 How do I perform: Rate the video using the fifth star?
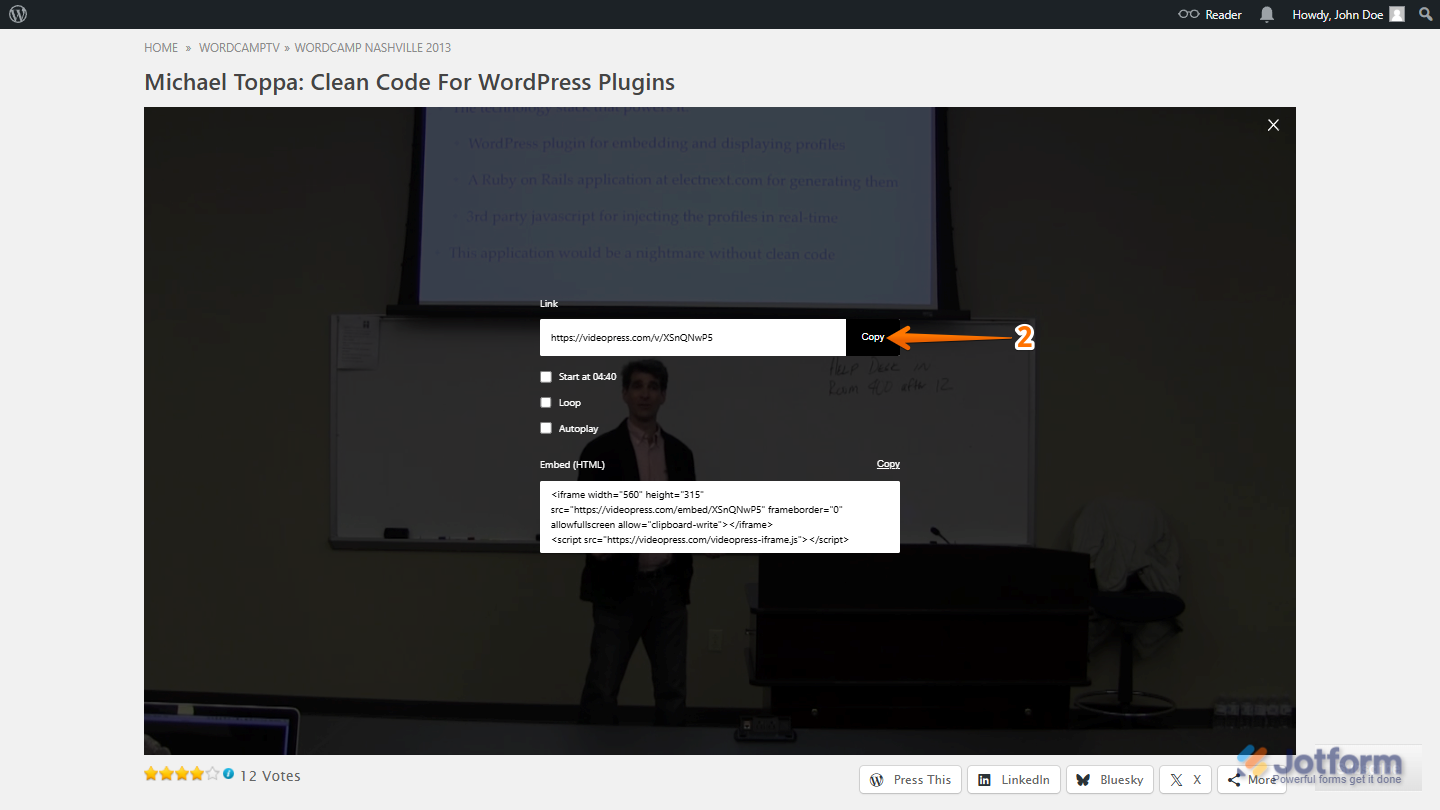point(211,773)
